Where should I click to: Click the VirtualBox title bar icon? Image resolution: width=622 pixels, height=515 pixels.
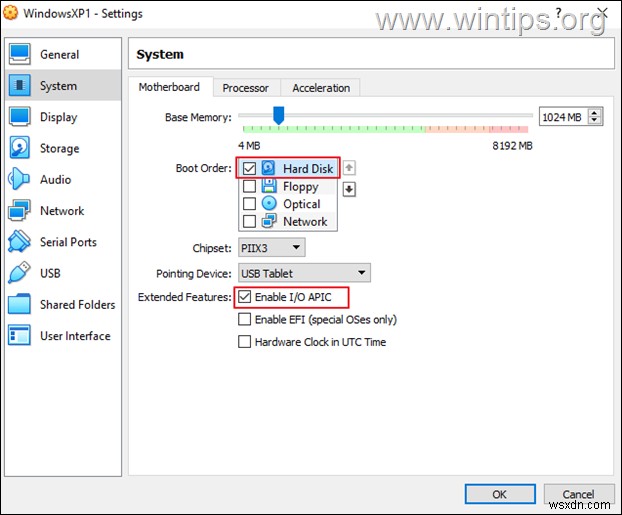pyautogui.click(x=10, y=13)
